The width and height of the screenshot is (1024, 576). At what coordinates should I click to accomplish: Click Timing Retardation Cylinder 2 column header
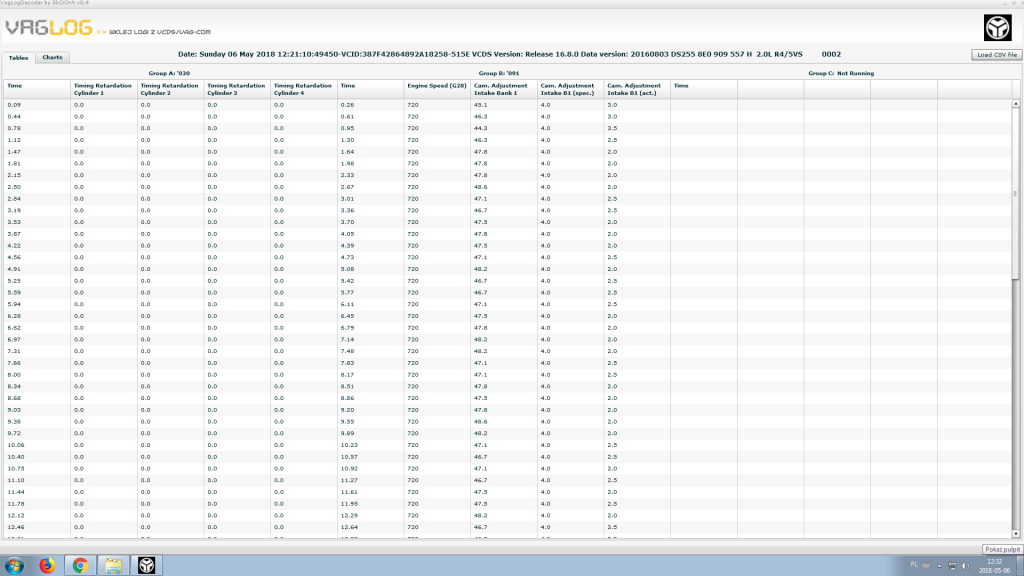pos(170,89)
